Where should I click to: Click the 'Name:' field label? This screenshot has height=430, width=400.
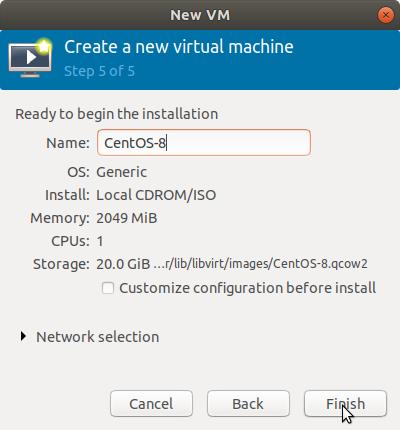[68, 143]
